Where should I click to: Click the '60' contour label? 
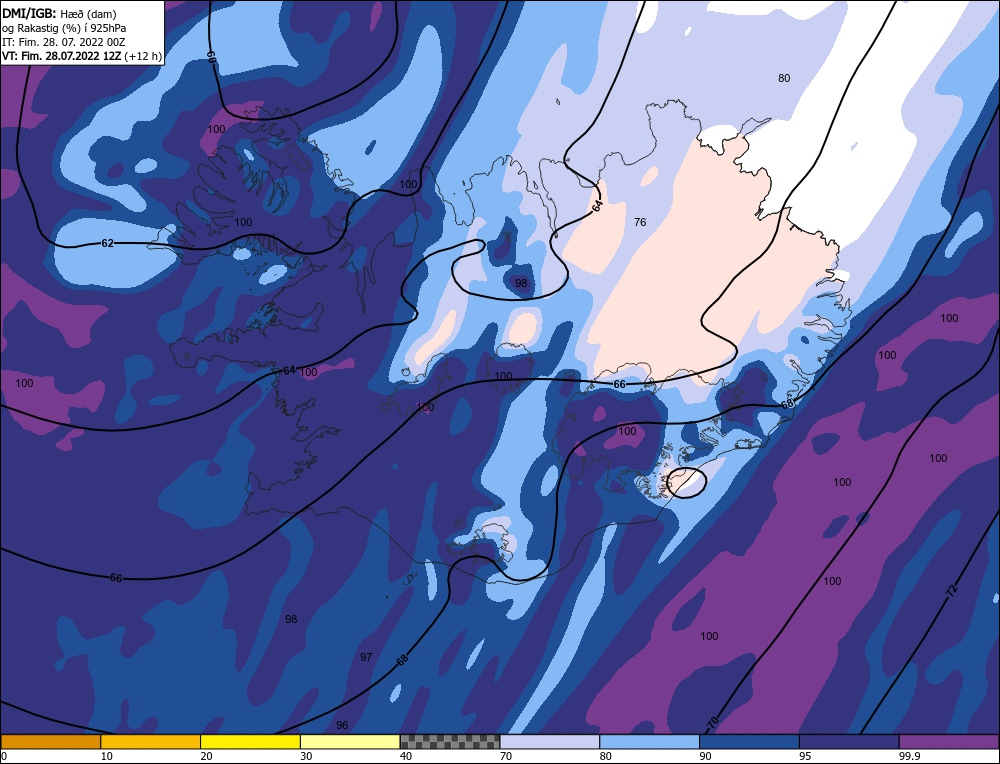tap(212, 56)
